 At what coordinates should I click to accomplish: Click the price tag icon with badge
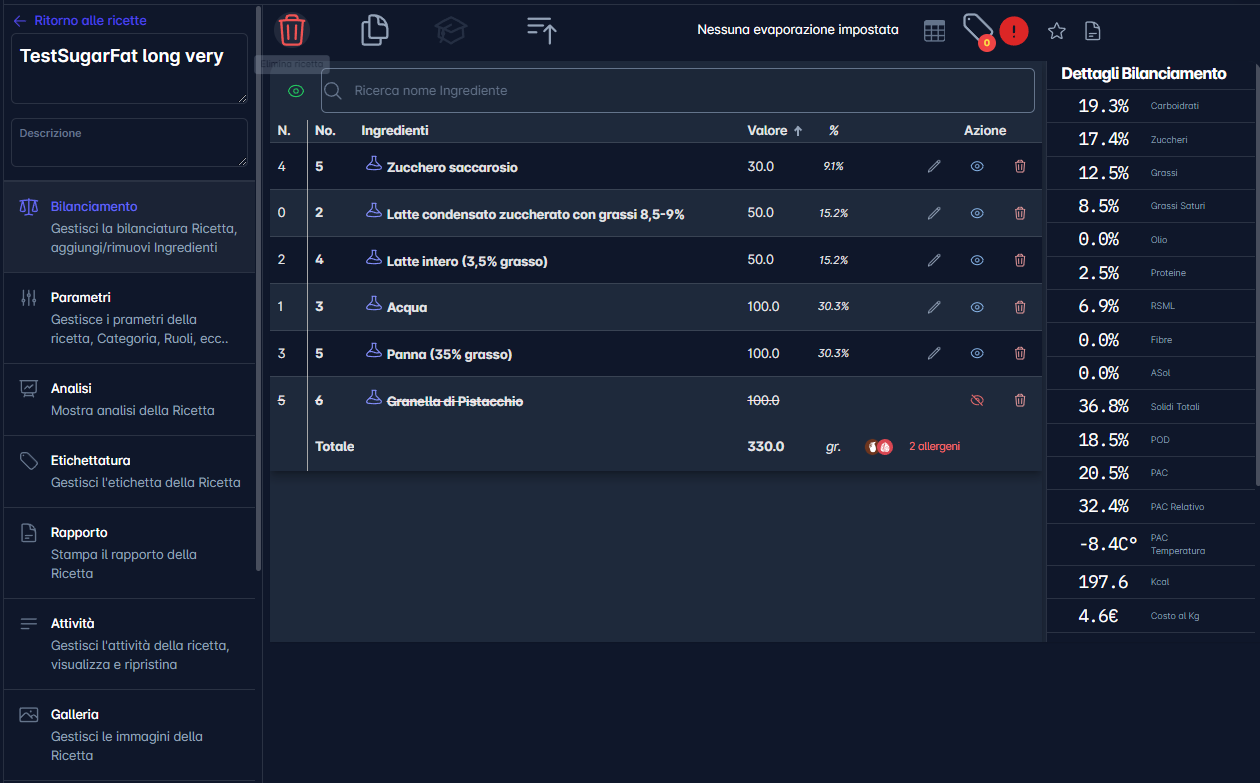point(976,29)
